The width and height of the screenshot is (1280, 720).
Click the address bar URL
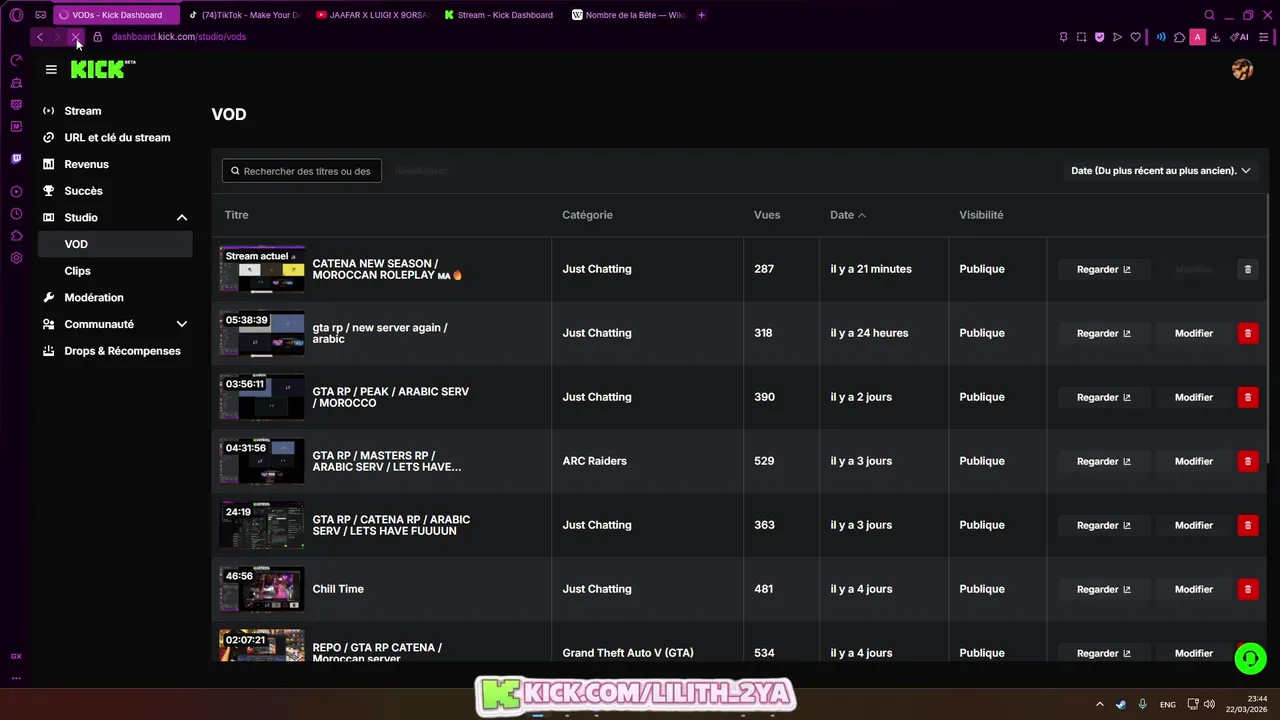[x=179, y=37]
